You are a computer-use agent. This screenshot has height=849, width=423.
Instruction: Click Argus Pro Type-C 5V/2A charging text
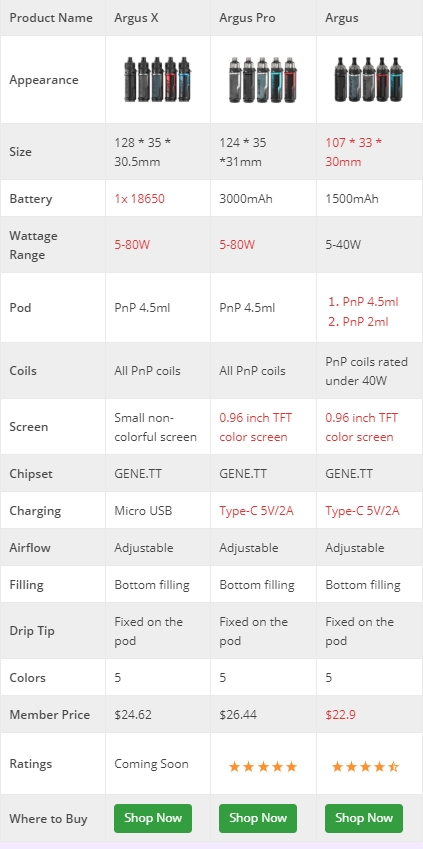(256, 511)
